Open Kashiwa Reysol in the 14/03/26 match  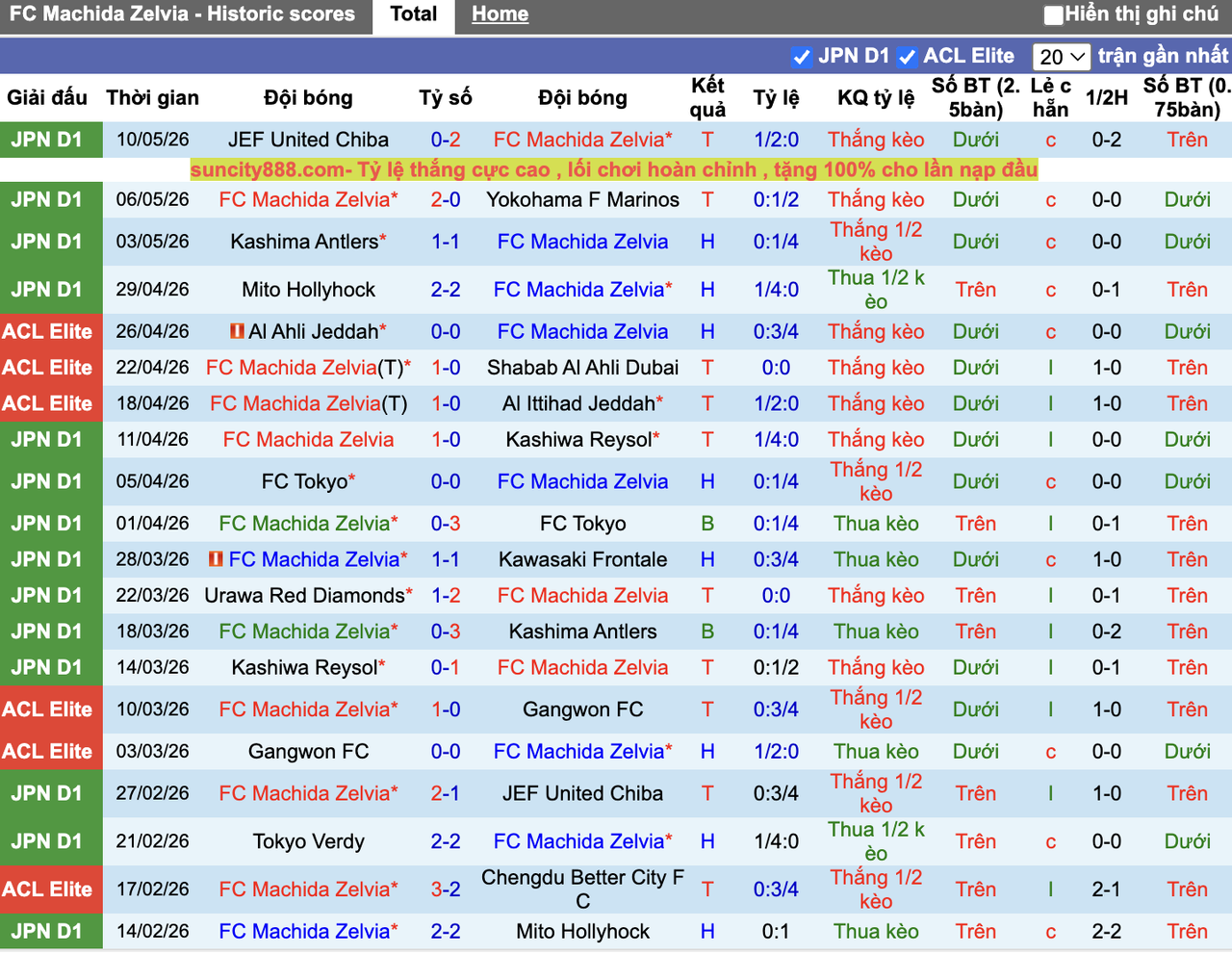coord(304,668)
